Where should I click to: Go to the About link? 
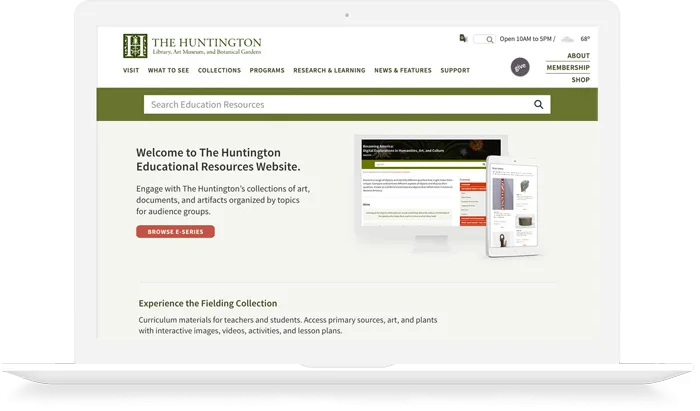[578, 56]
